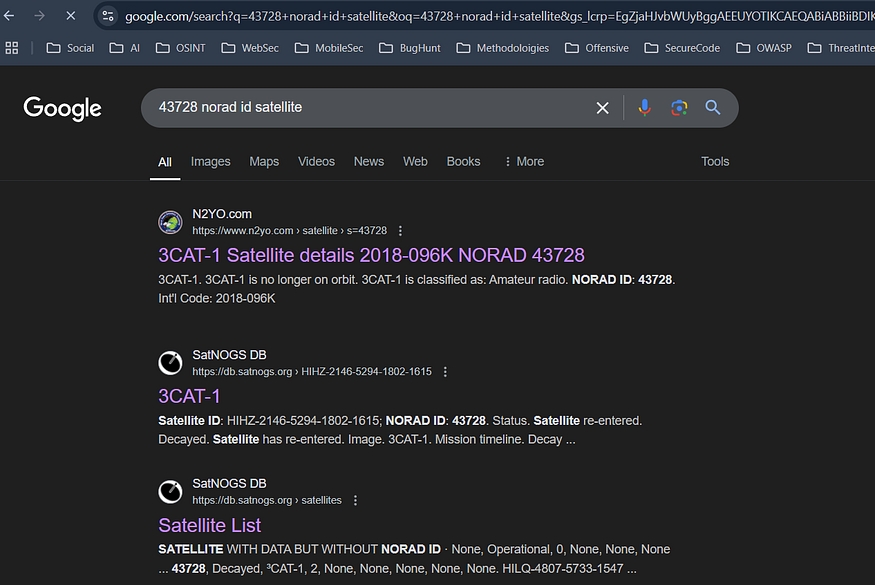Open the SatNOGS Satellite List link
This screenshot has width=875, height=585.
click(x=209, y=525)
